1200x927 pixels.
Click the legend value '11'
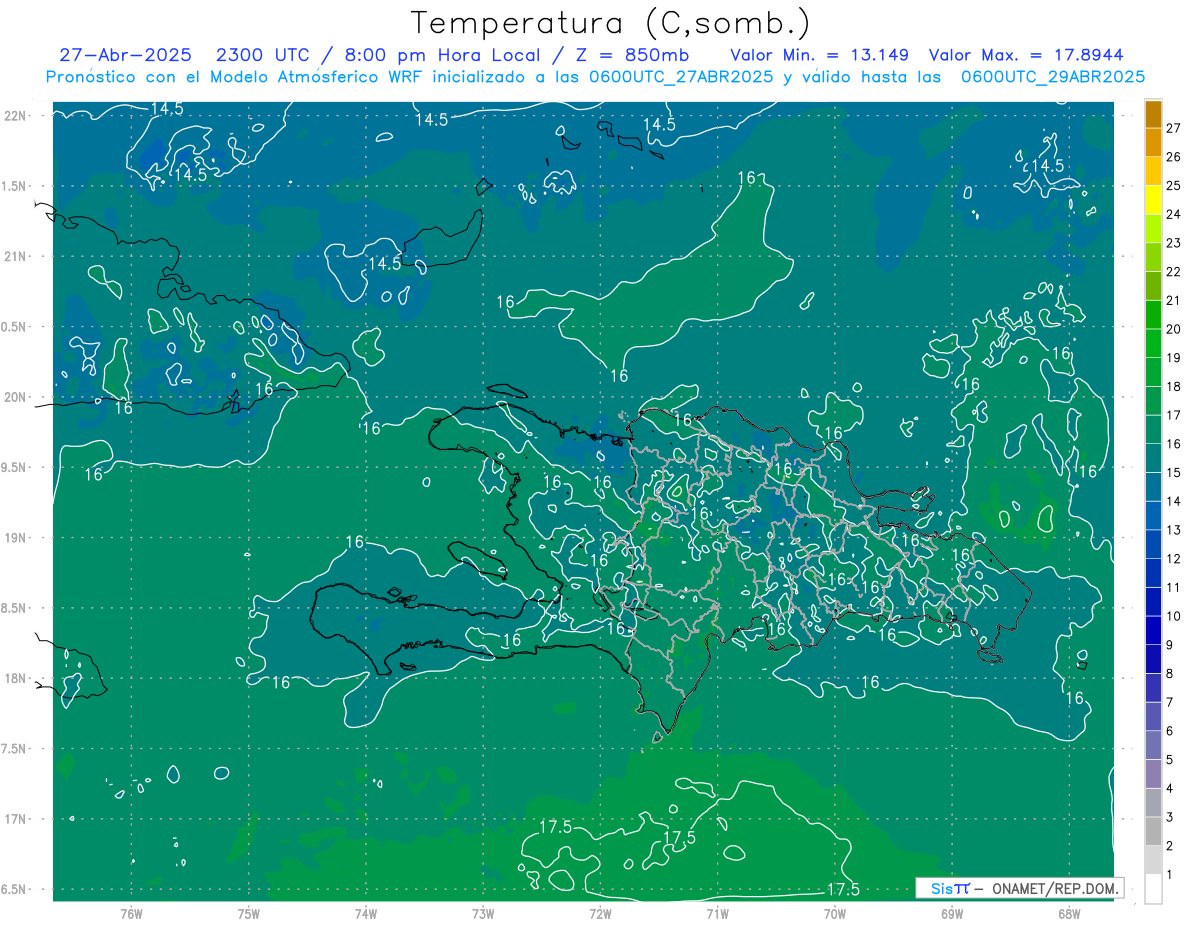pos(1173,588)
